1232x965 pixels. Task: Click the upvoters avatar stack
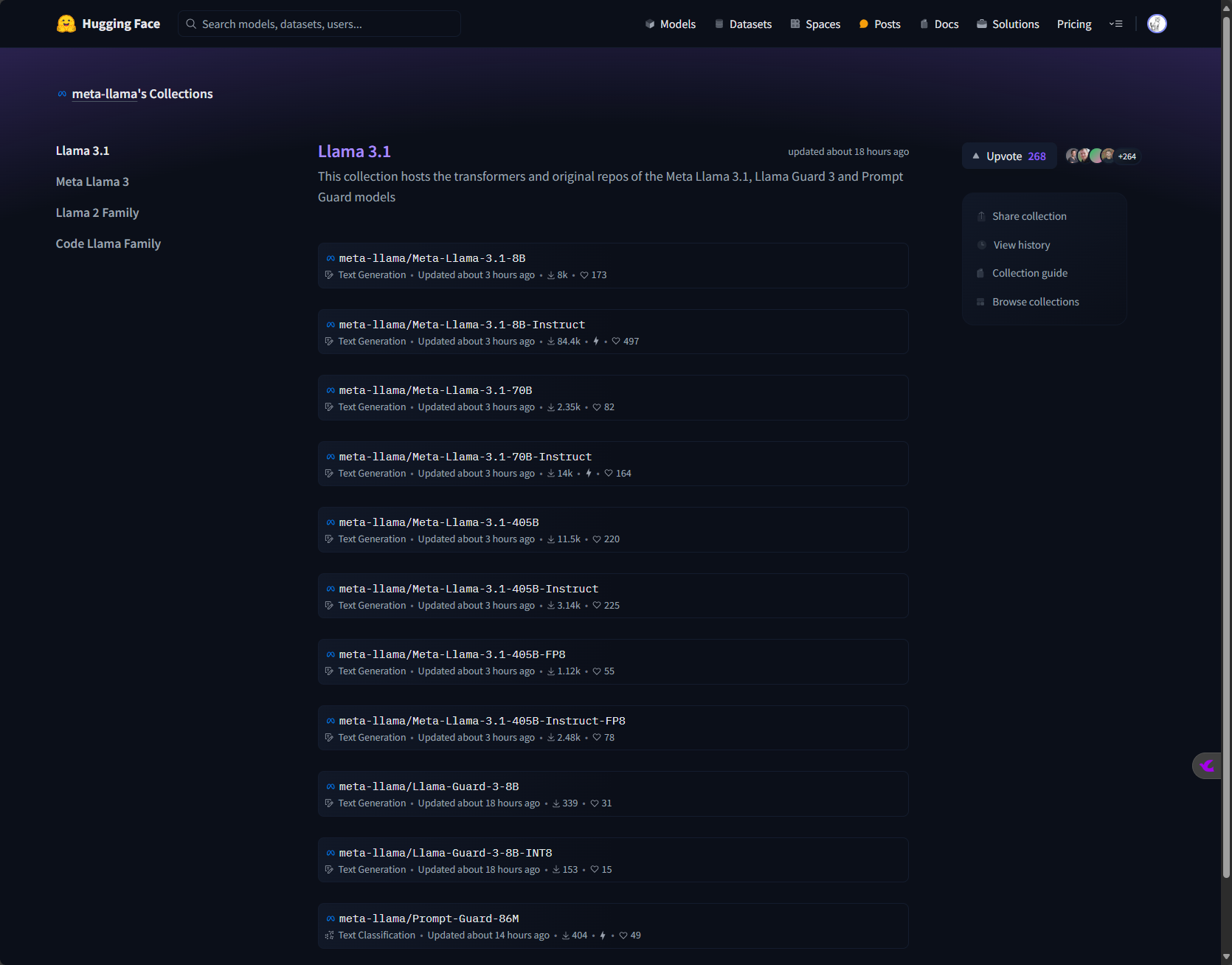click(x=1090, y=156)
